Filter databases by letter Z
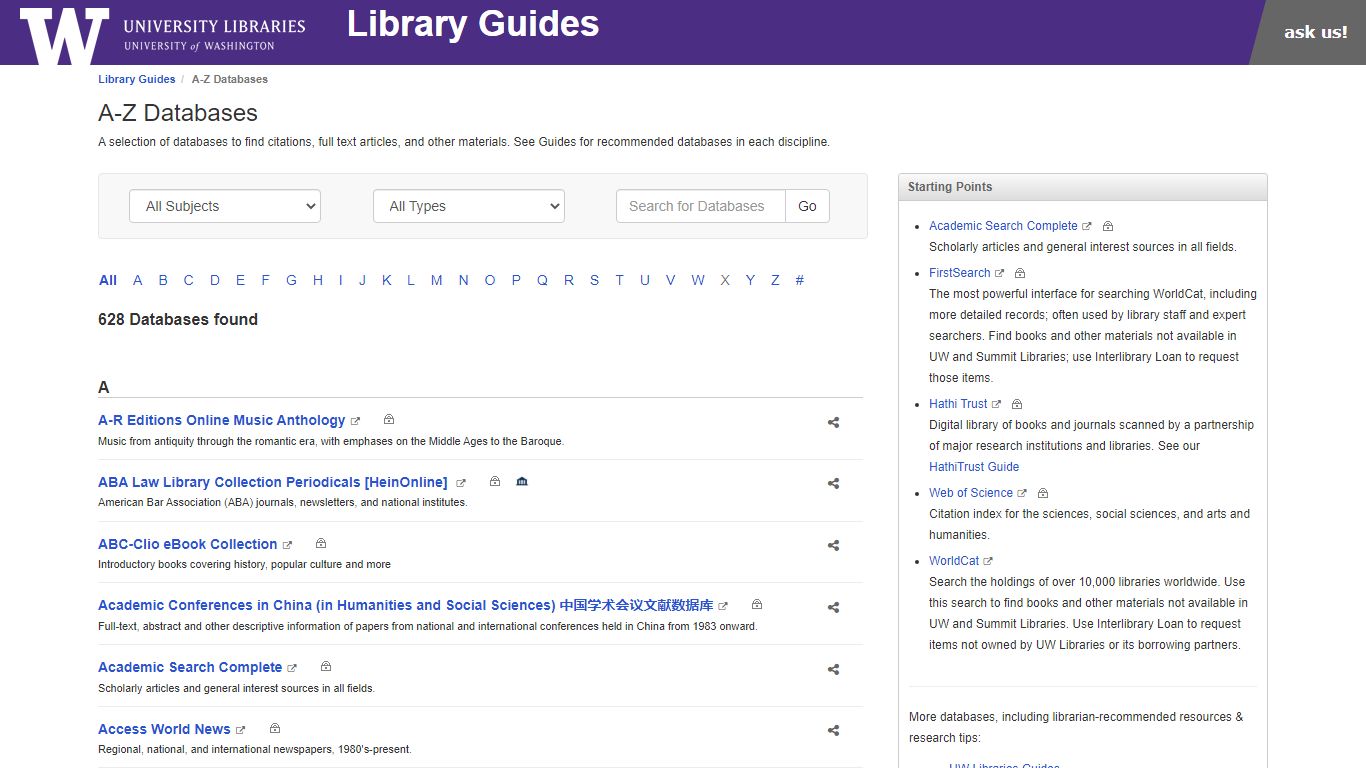 pyautogui.click(x=775, y=280)
